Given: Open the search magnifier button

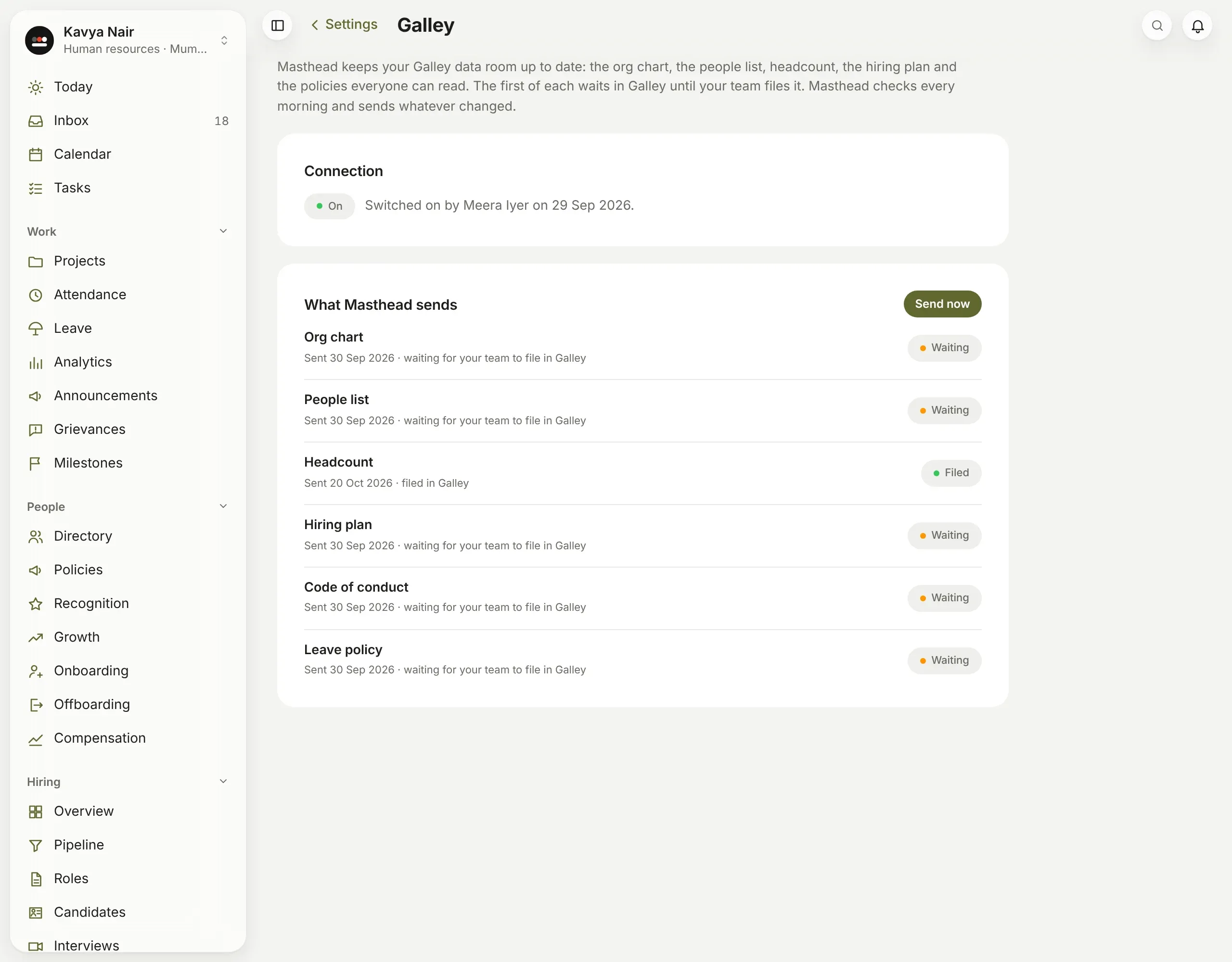Looking at the screenshot, I should pyautogui.click(x=1157, y=25).
